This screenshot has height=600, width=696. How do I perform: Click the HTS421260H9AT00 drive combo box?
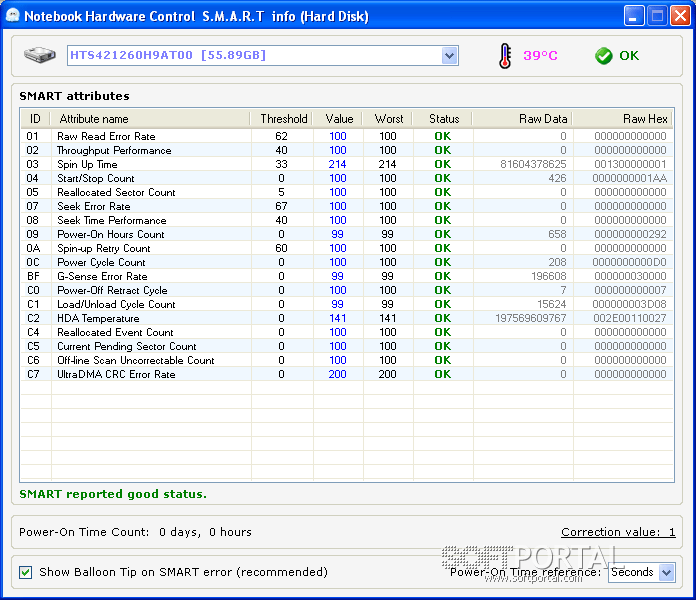coord(263,56)
